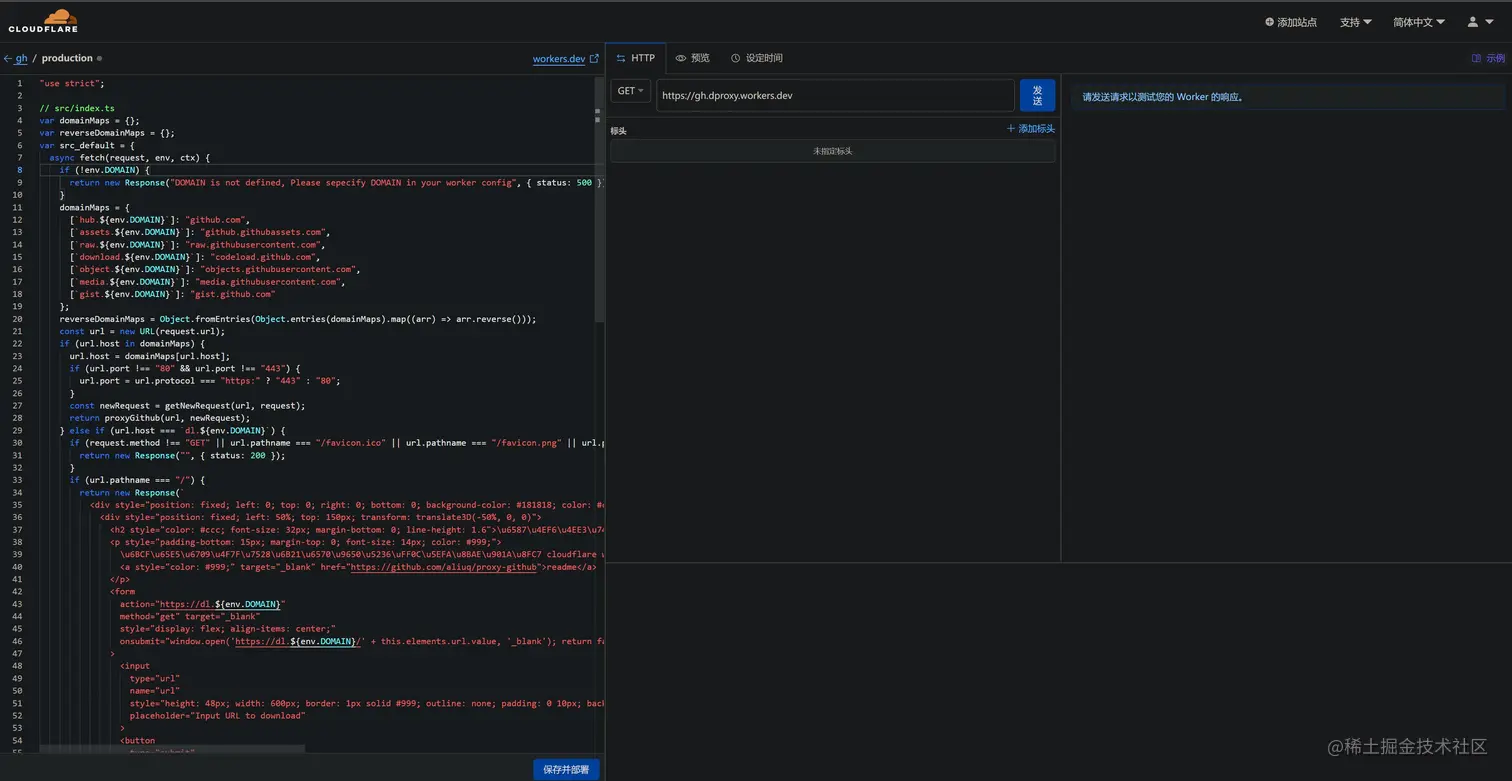This screenshot has height=781, width=1512.
Task: Click the back arrow beside gh
Action: 7,59
